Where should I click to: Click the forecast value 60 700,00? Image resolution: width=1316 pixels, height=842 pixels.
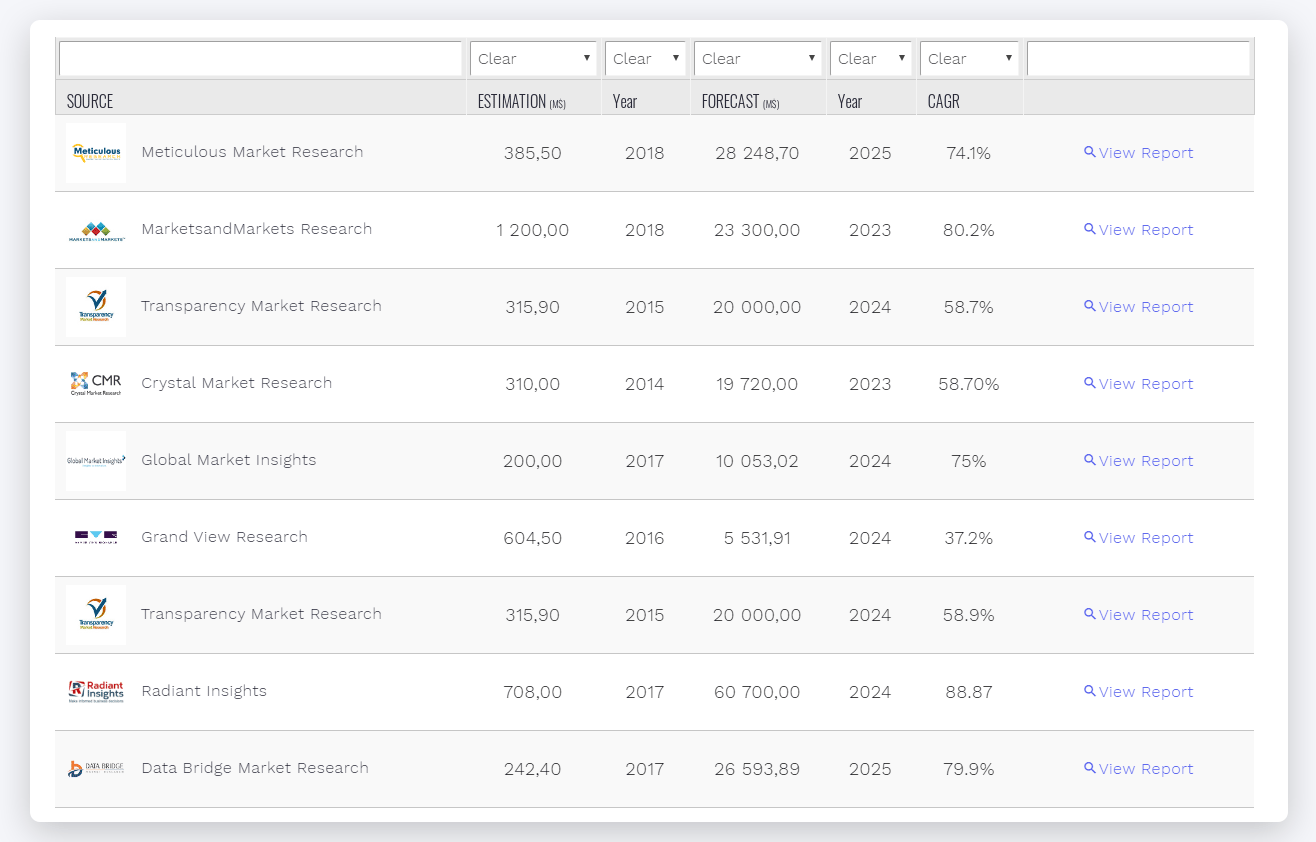[x=757, y=692]
